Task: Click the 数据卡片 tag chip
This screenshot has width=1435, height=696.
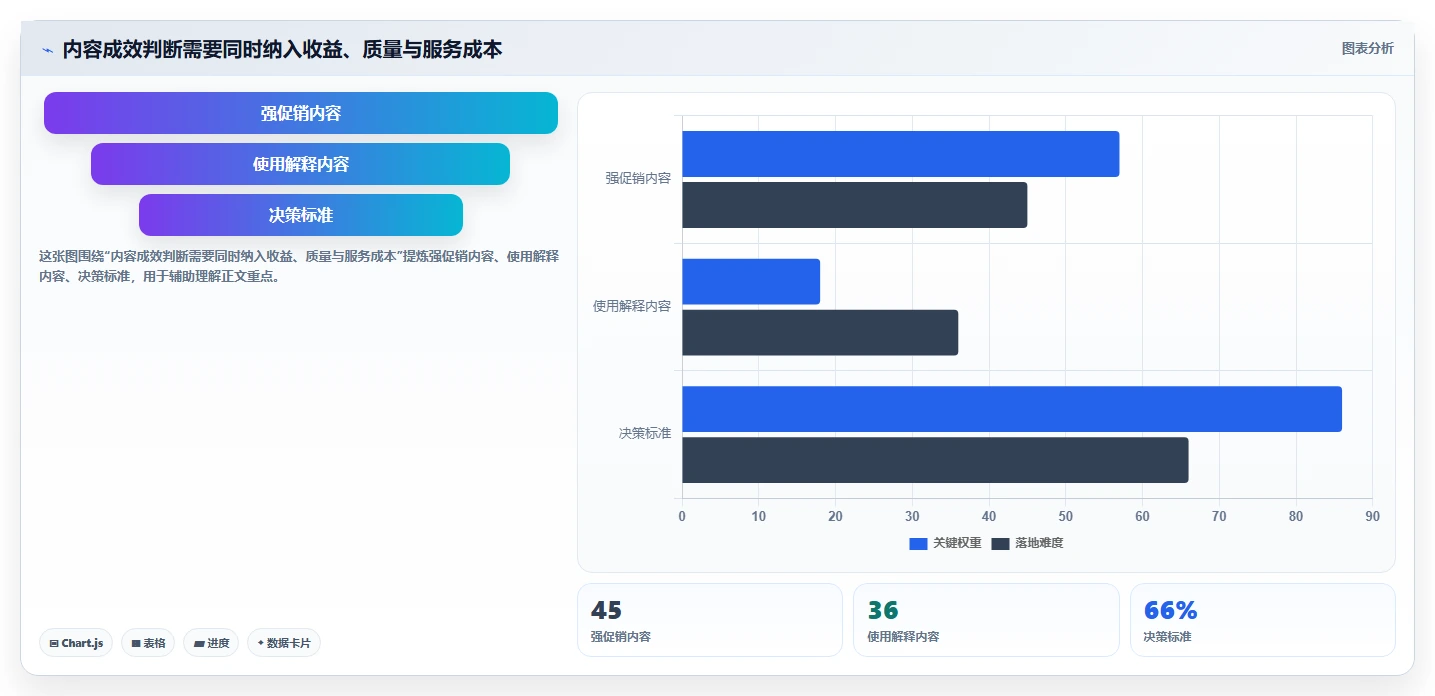Action: coord(284,643)
